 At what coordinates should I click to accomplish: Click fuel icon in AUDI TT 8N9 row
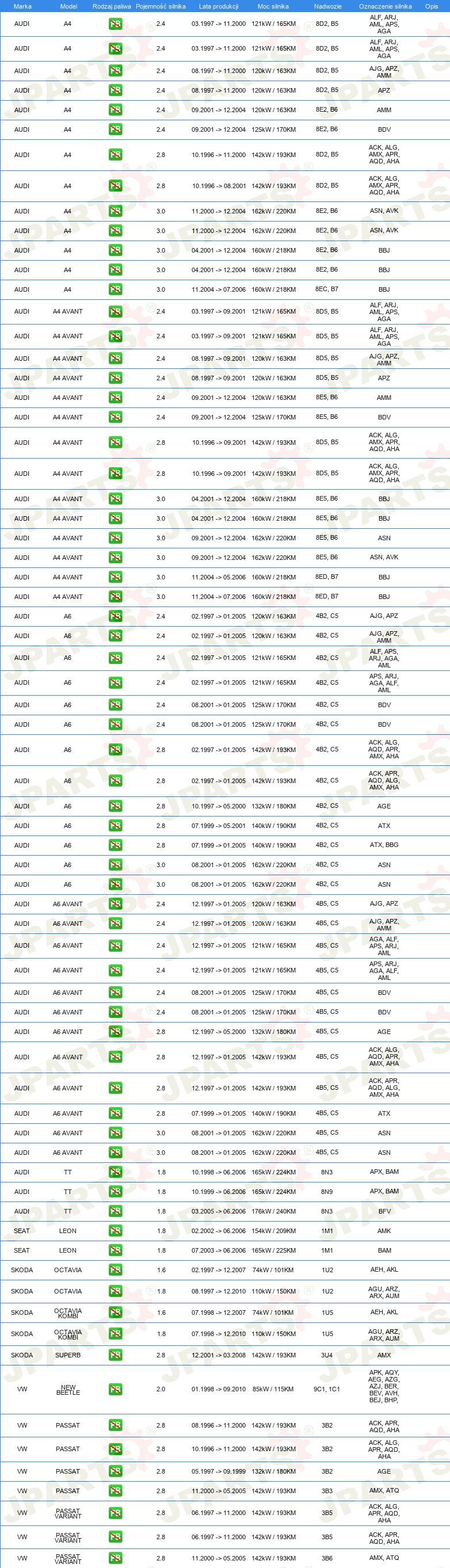pos(115,1192)
